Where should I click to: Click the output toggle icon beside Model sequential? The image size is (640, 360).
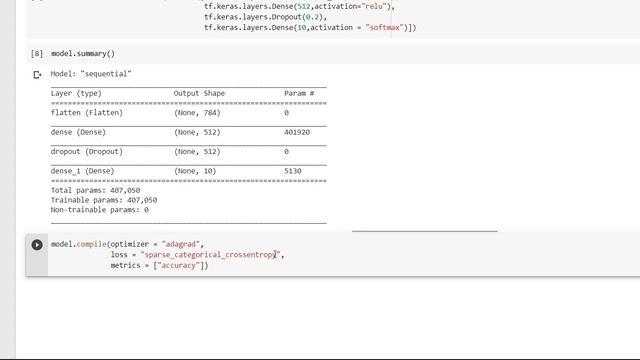point(37,75)
